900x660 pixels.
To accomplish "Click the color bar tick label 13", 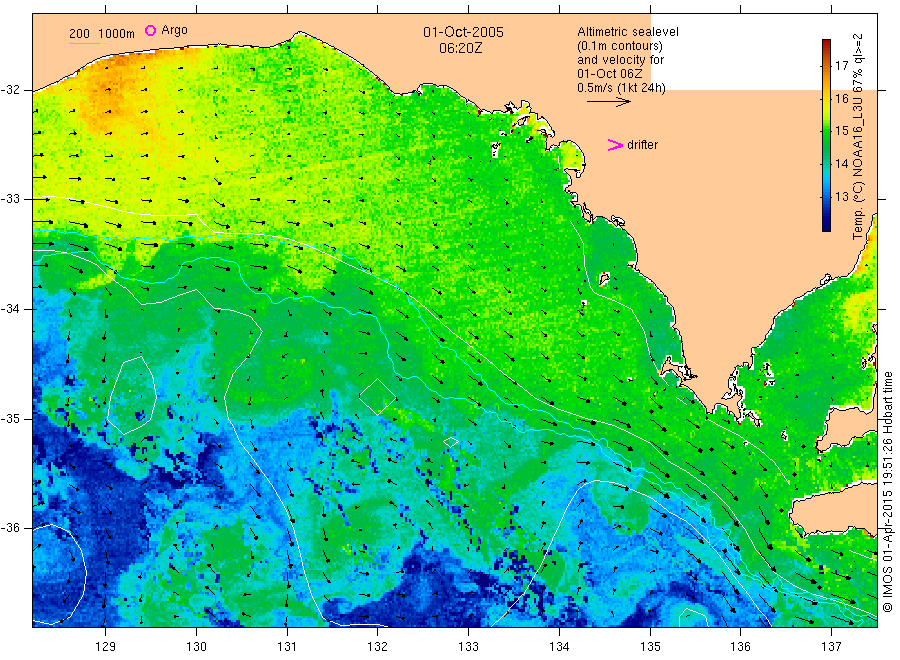I will pos(841,197).
